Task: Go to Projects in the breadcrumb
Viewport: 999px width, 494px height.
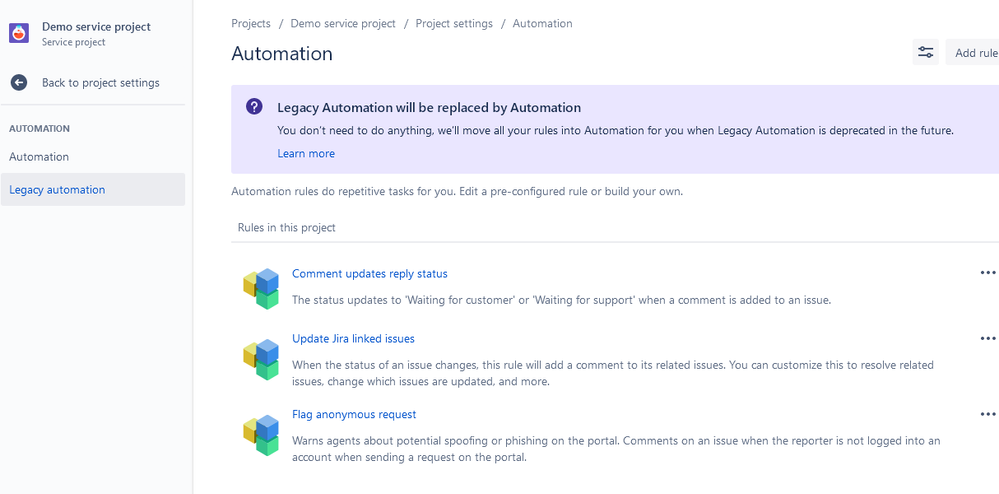Action: 251,23
